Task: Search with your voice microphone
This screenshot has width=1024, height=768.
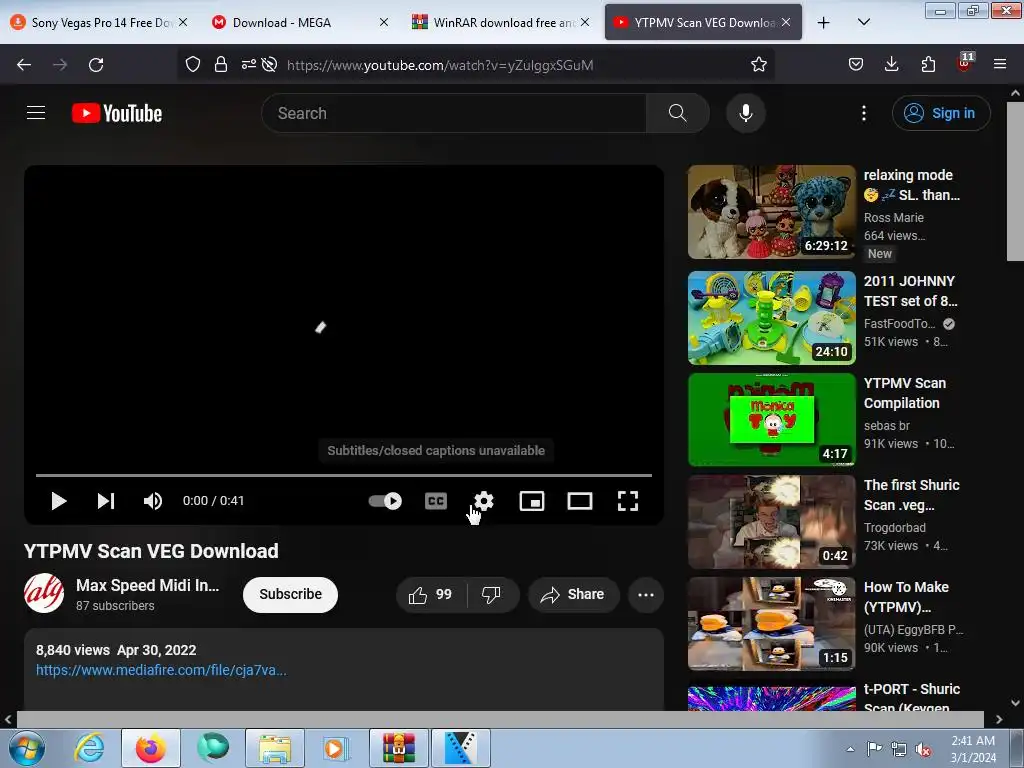Action: tap(746, 113)
